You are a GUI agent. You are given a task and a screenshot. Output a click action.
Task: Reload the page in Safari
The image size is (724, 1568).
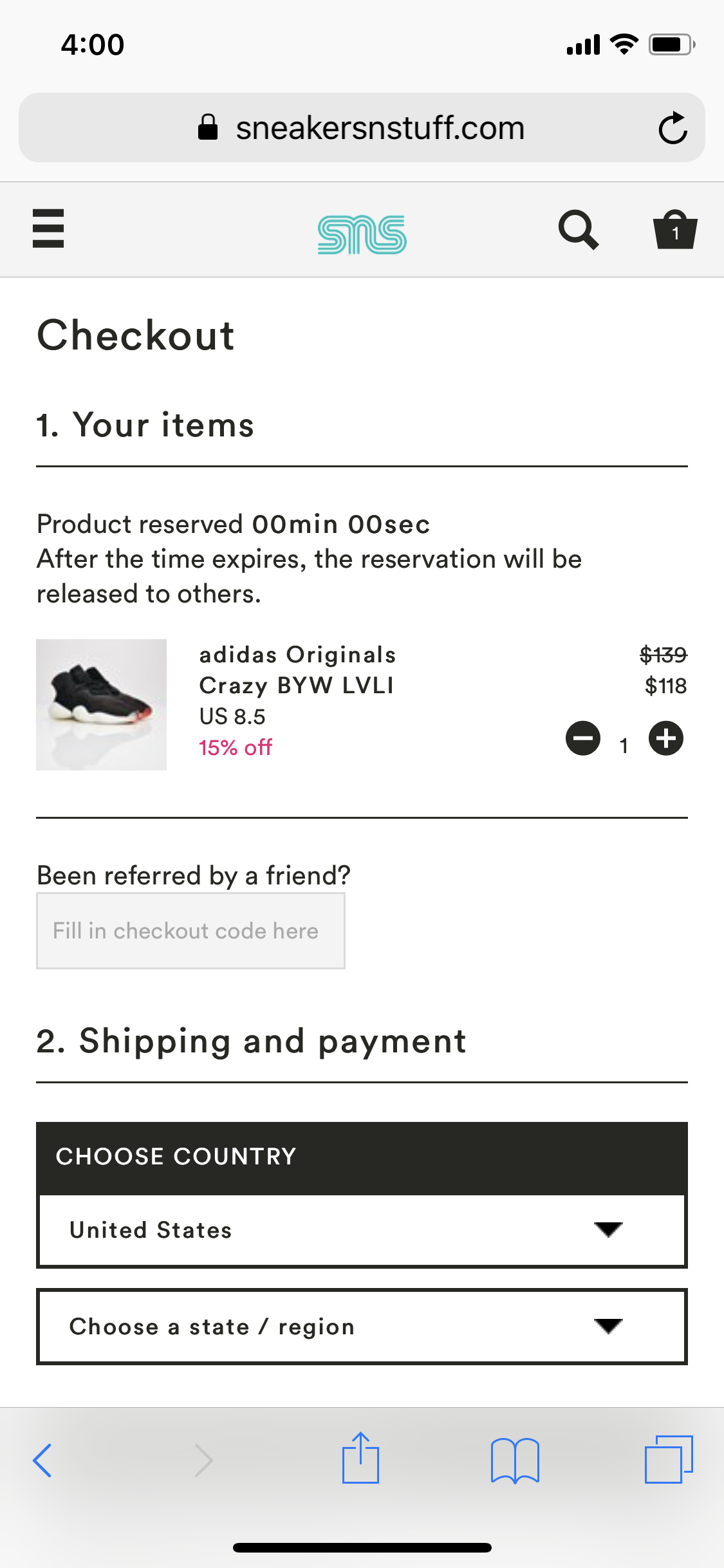coord(673,127)
